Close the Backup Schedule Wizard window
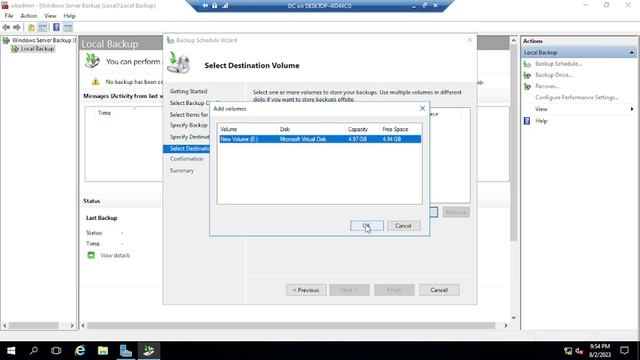 point(469,40)
